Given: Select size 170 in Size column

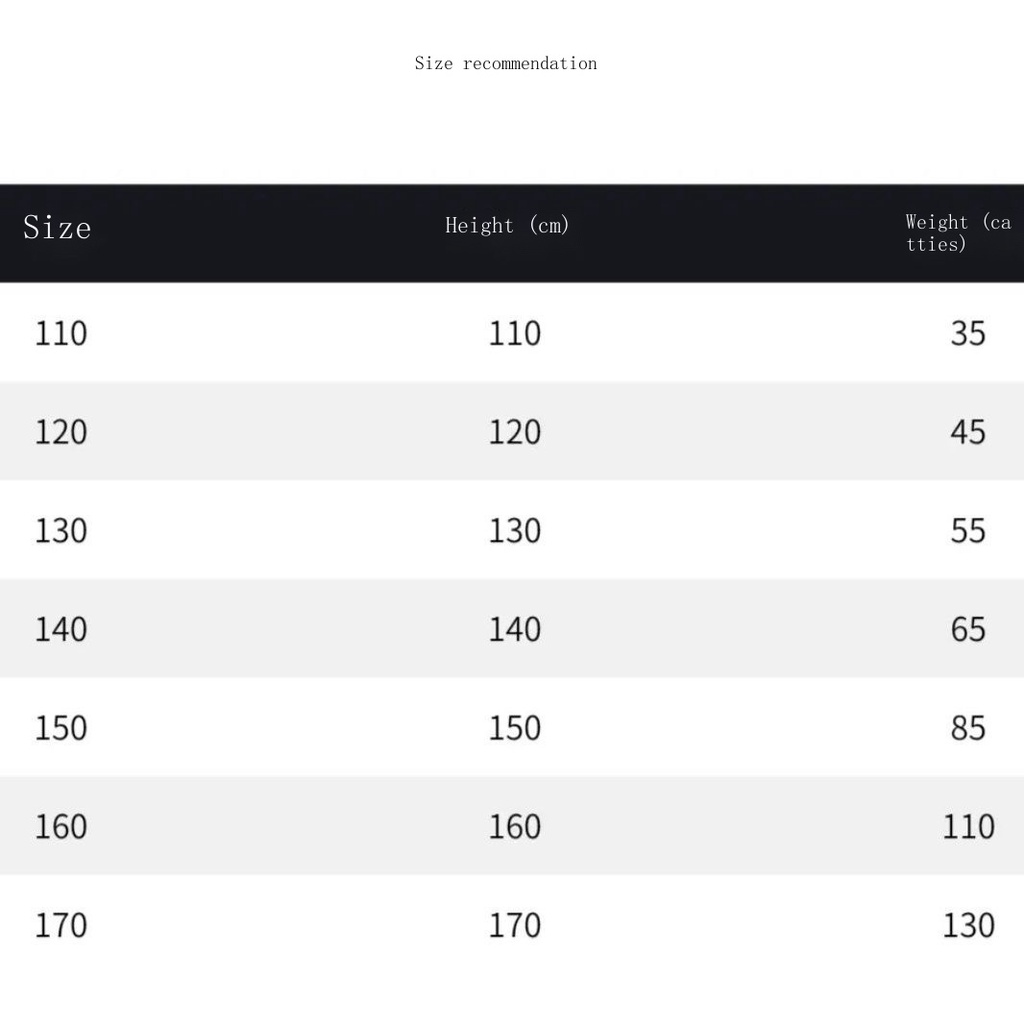Looking at the screenshot, I should (x=61, y=925).
